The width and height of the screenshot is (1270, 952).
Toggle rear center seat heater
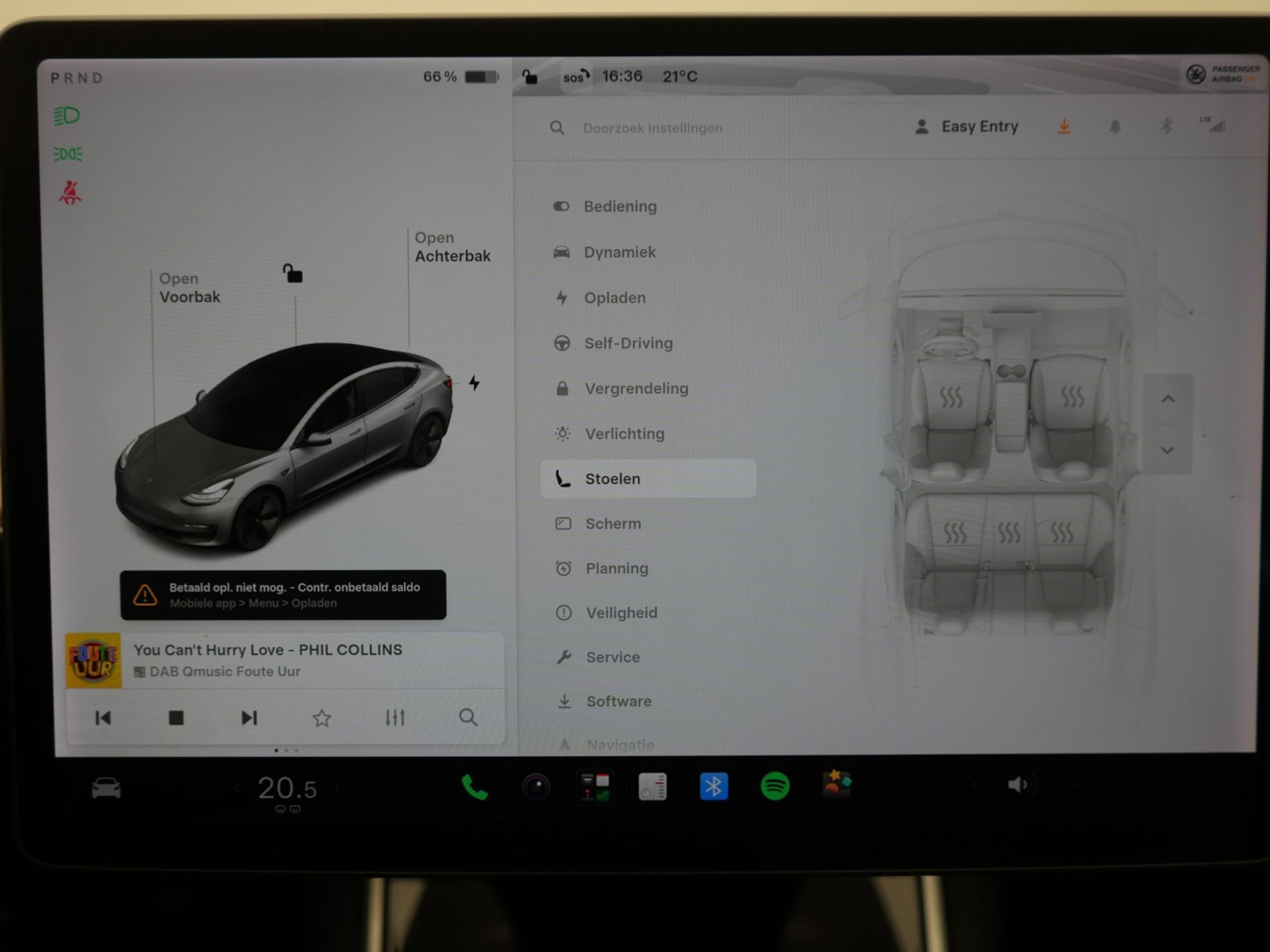pyautogui.click(x=1008, y=532)
